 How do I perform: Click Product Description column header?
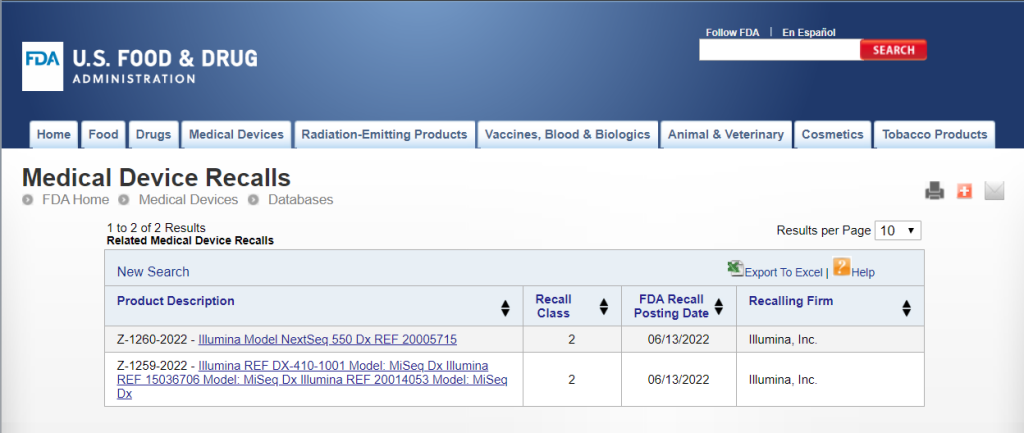[x=176, y=301]
